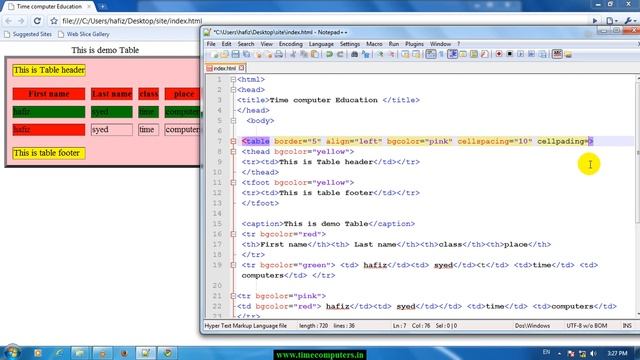The width and height of the screenshot is (640, 360).
Task: Click the ABC spell-check toolbar icon
Action: [x=557, y=54]
